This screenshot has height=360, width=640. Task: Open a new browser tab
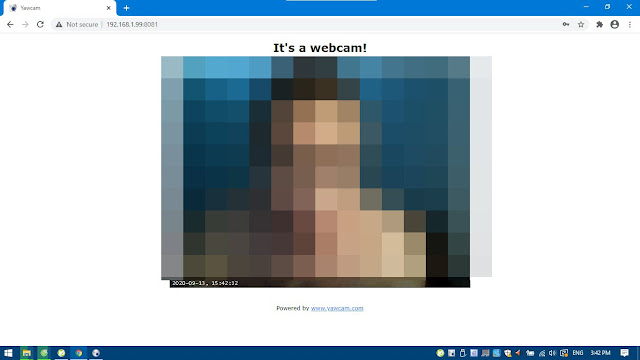coord(126,8)
